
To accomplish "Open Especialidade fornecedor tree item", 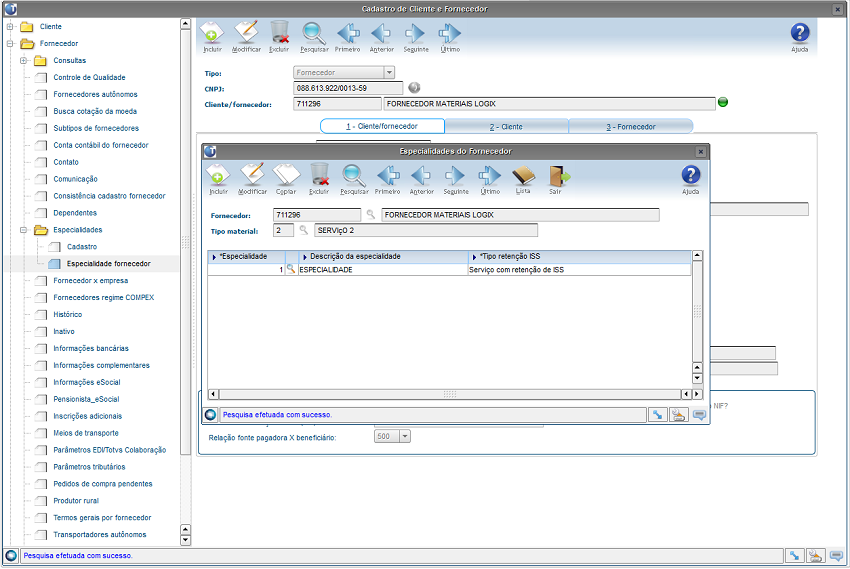I will [108, 264].
